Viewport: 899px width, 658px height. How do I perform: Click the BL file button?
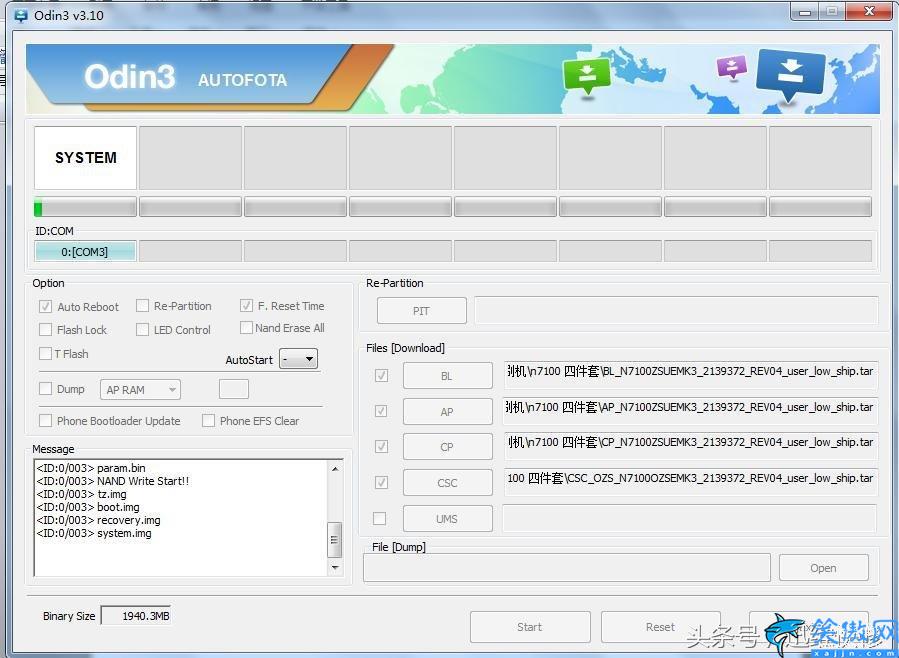coord(448,375)
